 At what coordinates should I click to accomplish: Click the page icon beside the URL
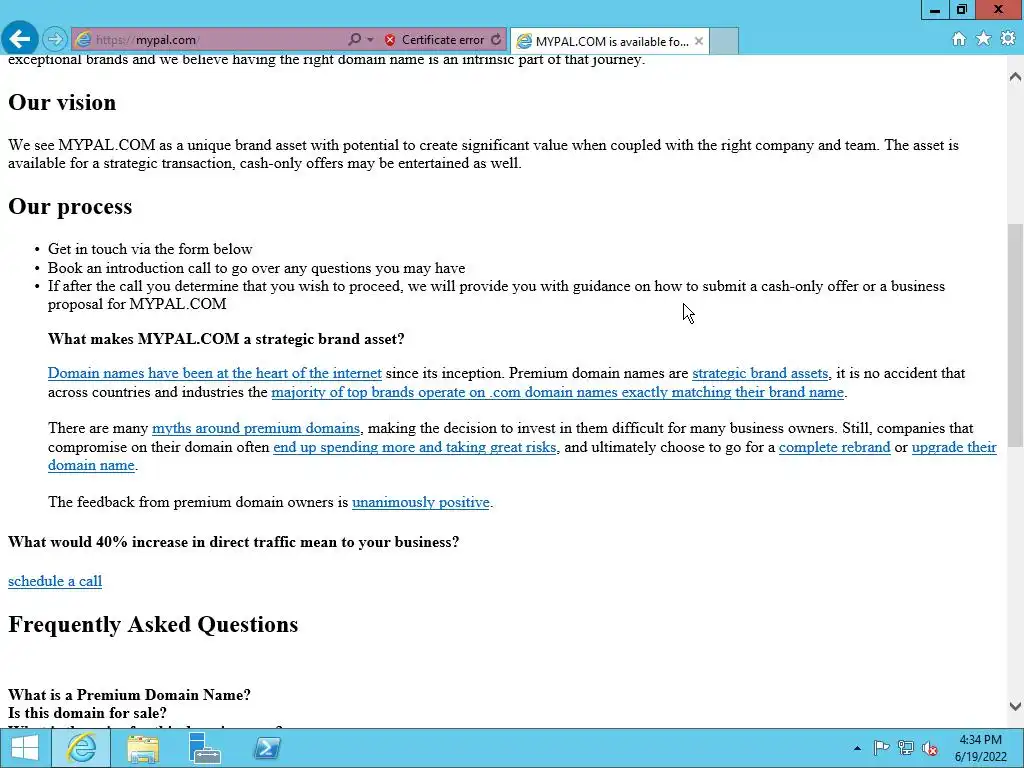click(83, 40)
